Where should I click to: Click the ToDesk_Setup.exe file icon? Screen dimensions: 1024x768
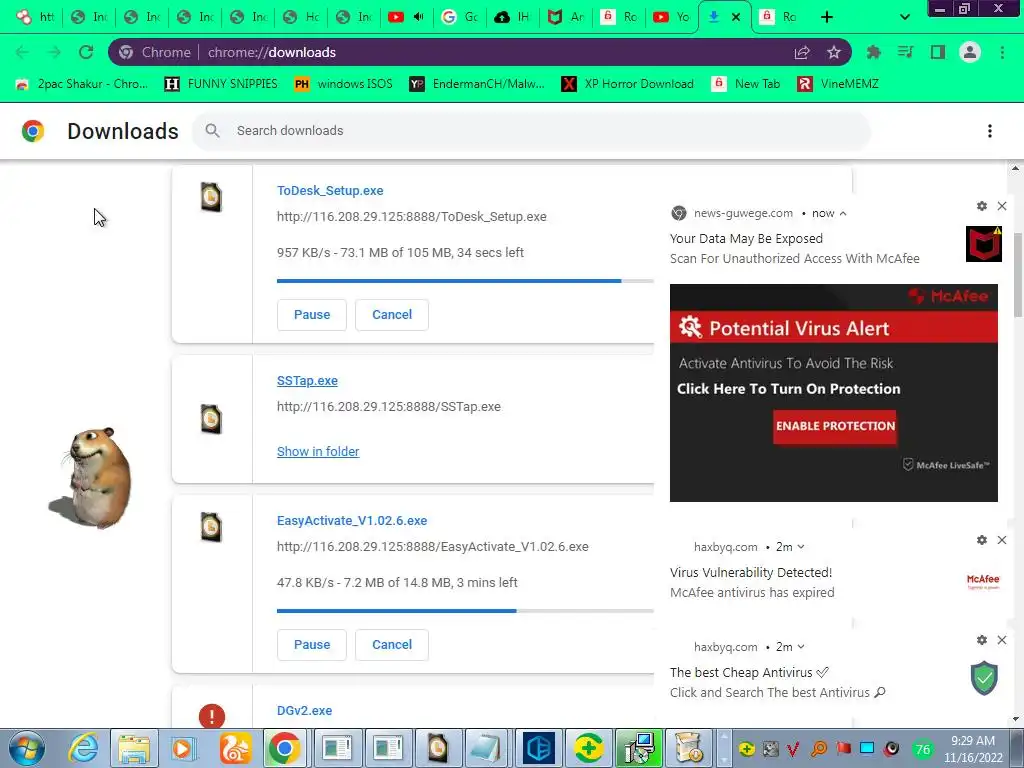pyautogui.click(x=211, y=197)
